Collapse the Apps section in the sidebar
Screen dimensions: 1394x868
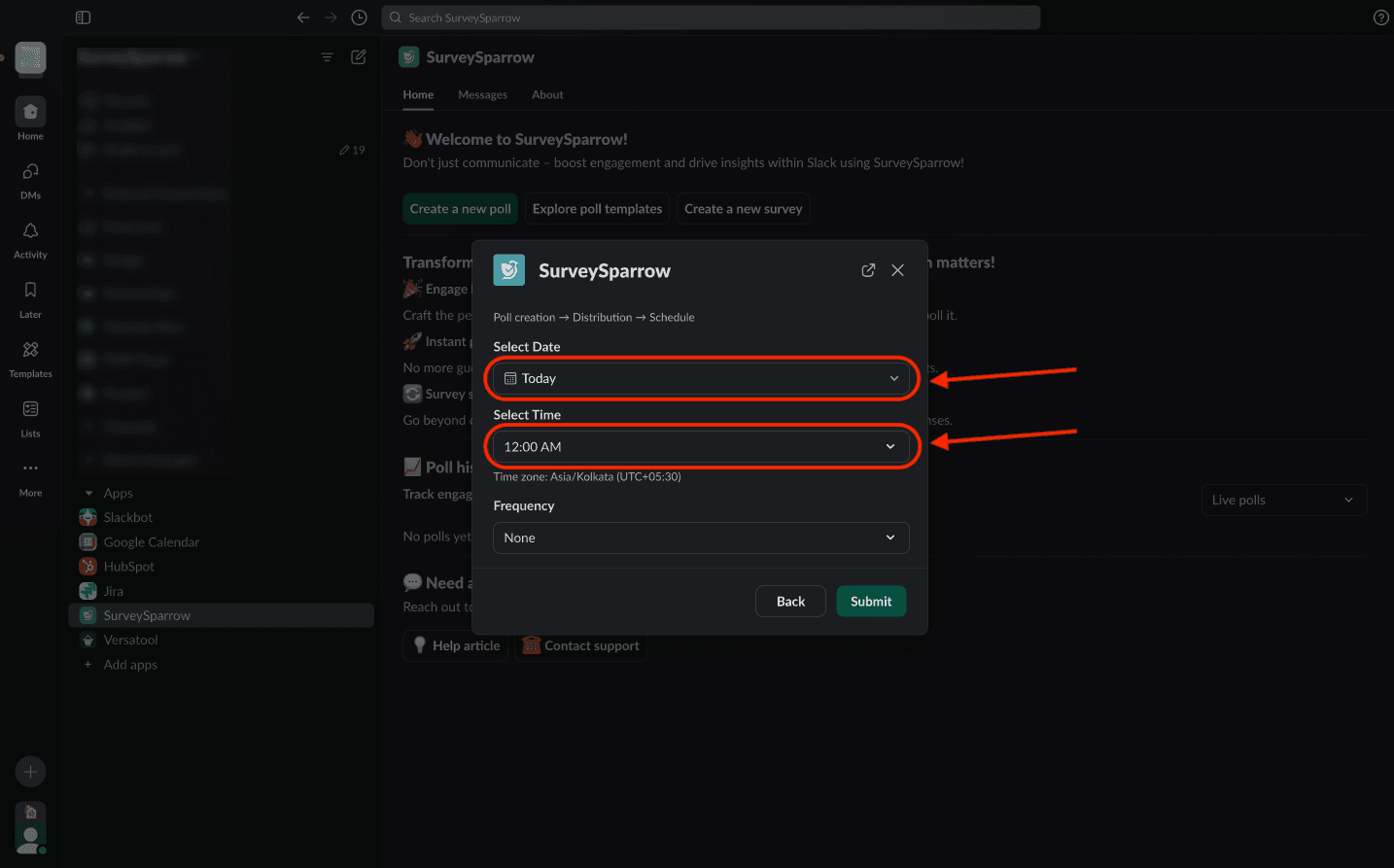click(x=89, y=493)
